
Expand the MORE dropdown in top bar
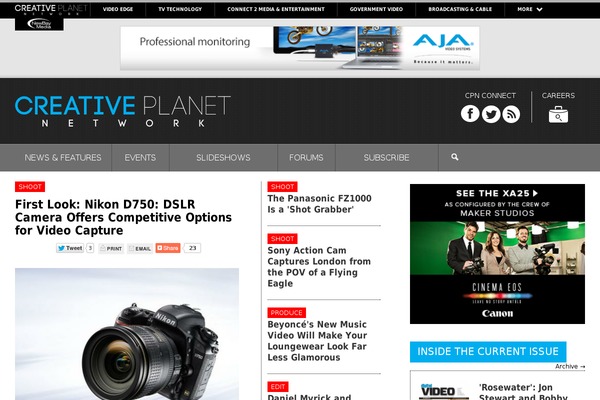pos(530,9)
